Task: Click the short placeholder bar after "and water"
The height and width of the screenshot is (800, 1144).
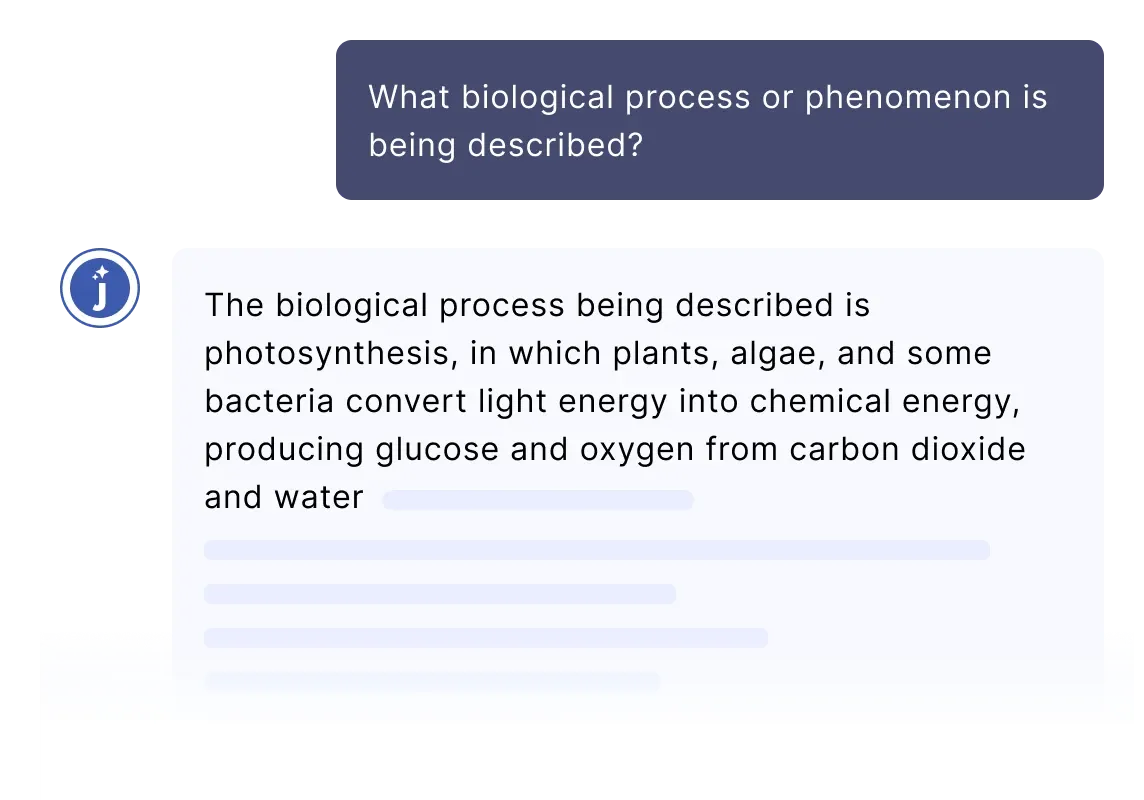Action: click(538, 500)
